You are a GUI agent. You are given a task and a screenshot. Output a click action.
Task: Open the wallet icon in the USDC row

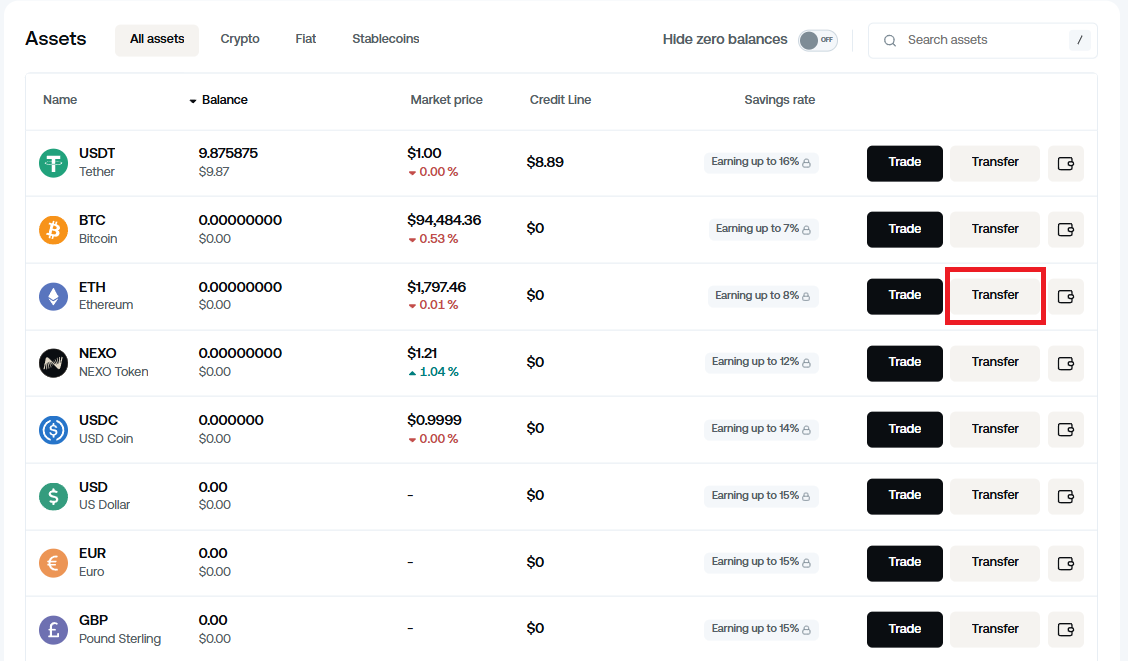click(x=1065, y=429)
